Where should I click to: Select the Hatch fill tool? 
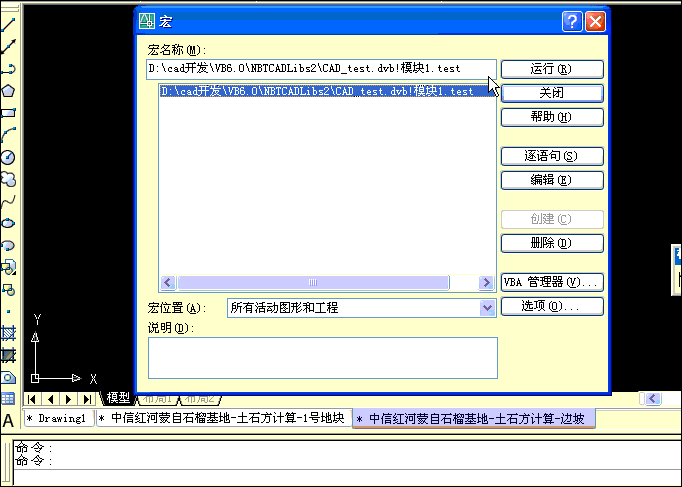tap(8, 333)
